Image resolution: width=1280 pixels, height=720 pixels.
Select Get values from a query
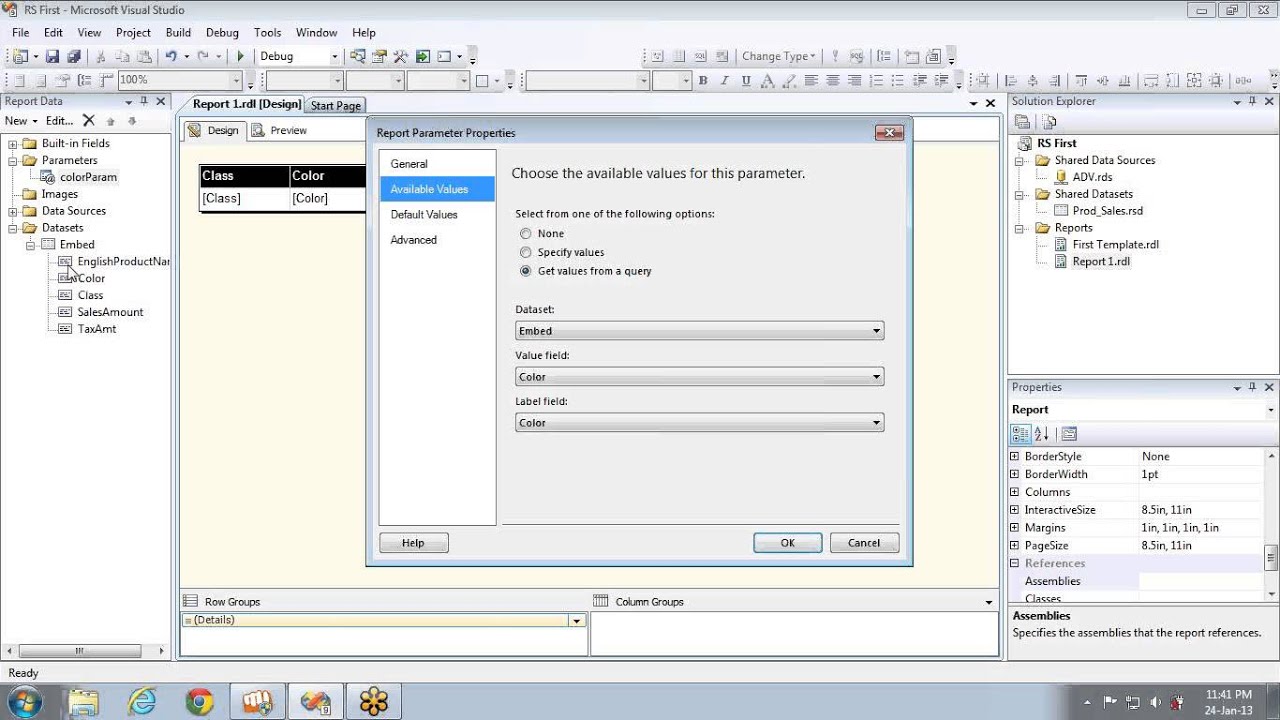[x=525, y=271]
